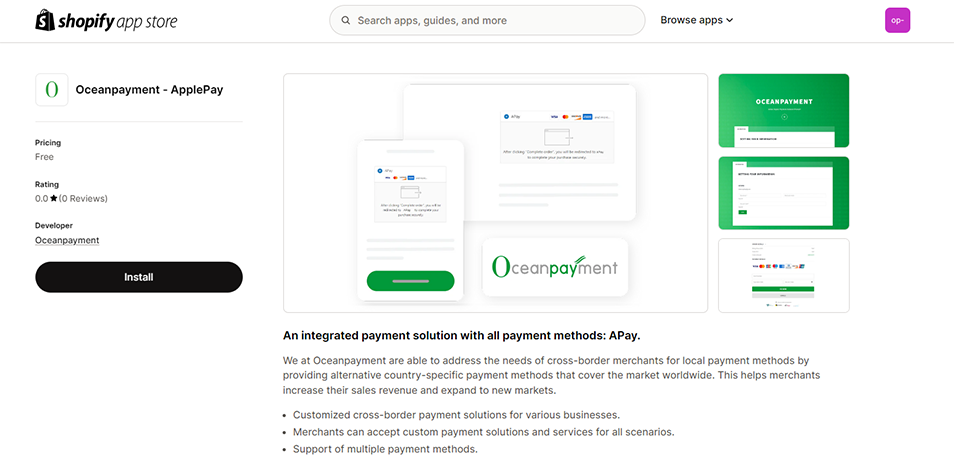960x462 pixels.
Task: Click the browser window icon in desktop mockup
Action: [x=556, y=138]
